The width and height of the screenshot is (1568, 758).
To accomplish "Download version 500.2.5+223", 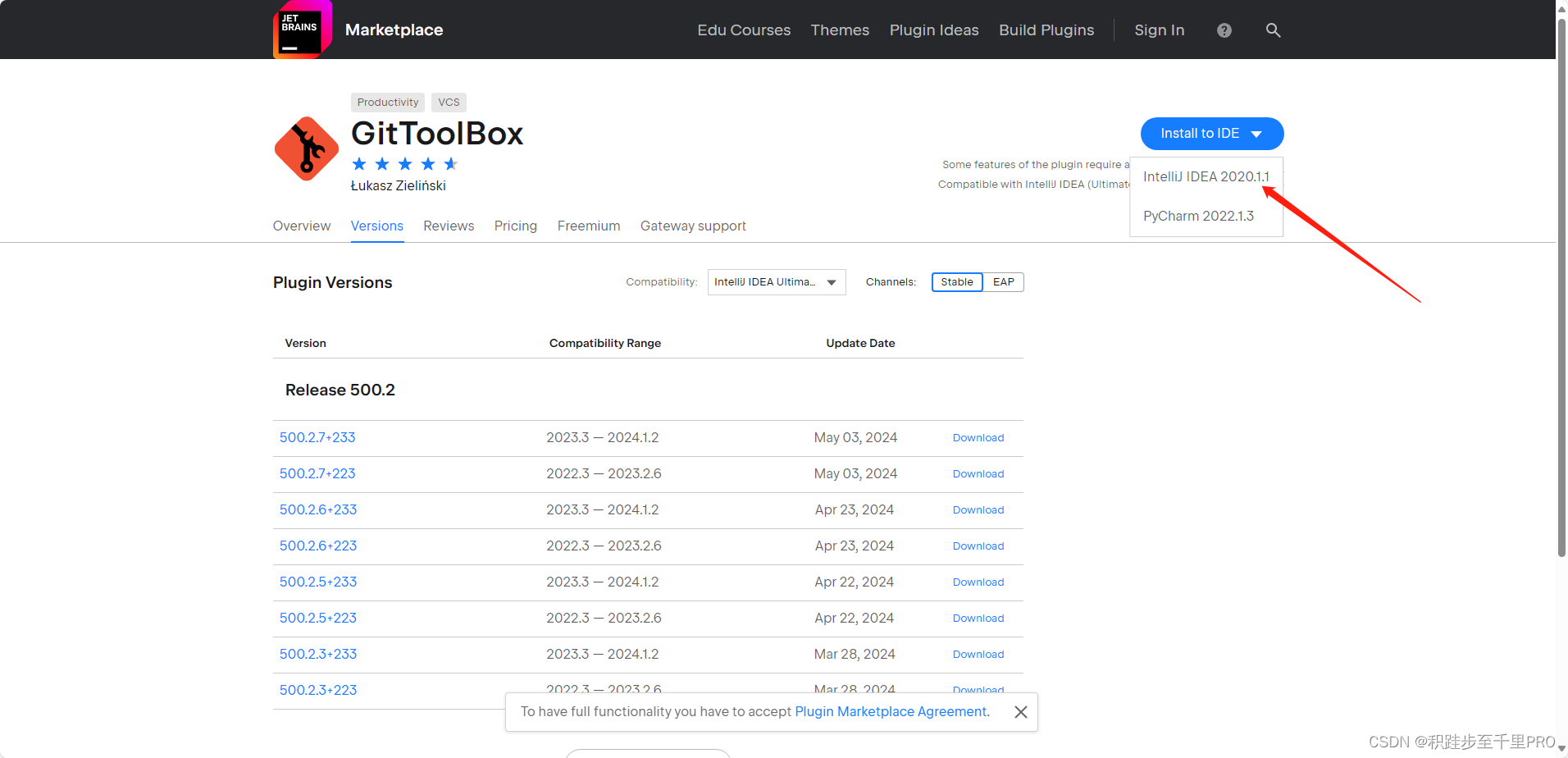I will pos(978,619).
